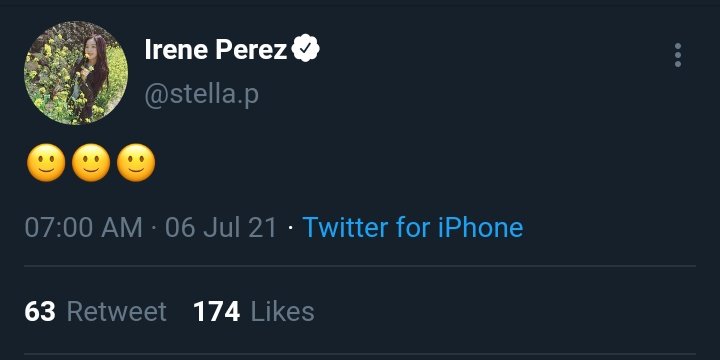Image resolution: width=720 pixels, height=360 pixels.
Task: Show the 63 retweets count
Action: [x=40, y=312]
